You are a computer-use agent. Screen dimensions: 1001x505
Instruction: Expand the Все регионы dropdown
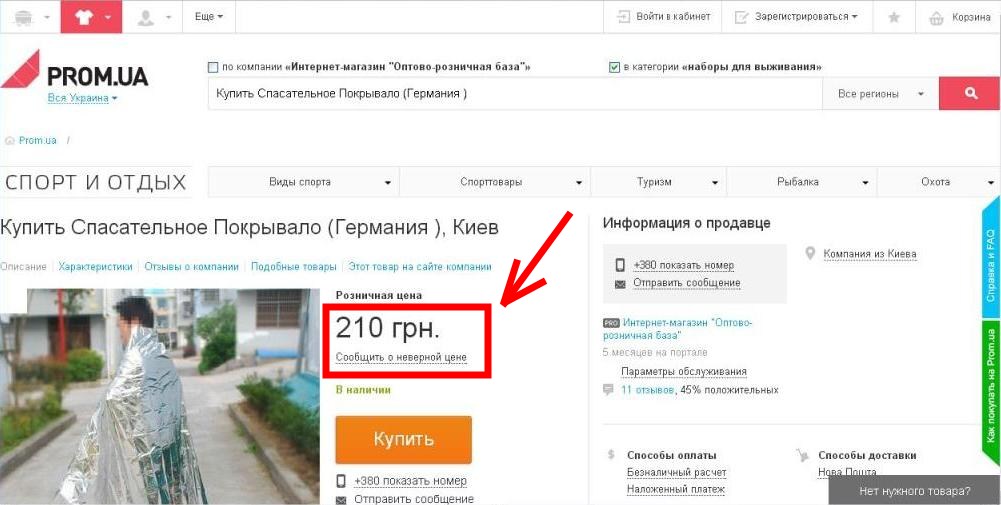(880, 94)
